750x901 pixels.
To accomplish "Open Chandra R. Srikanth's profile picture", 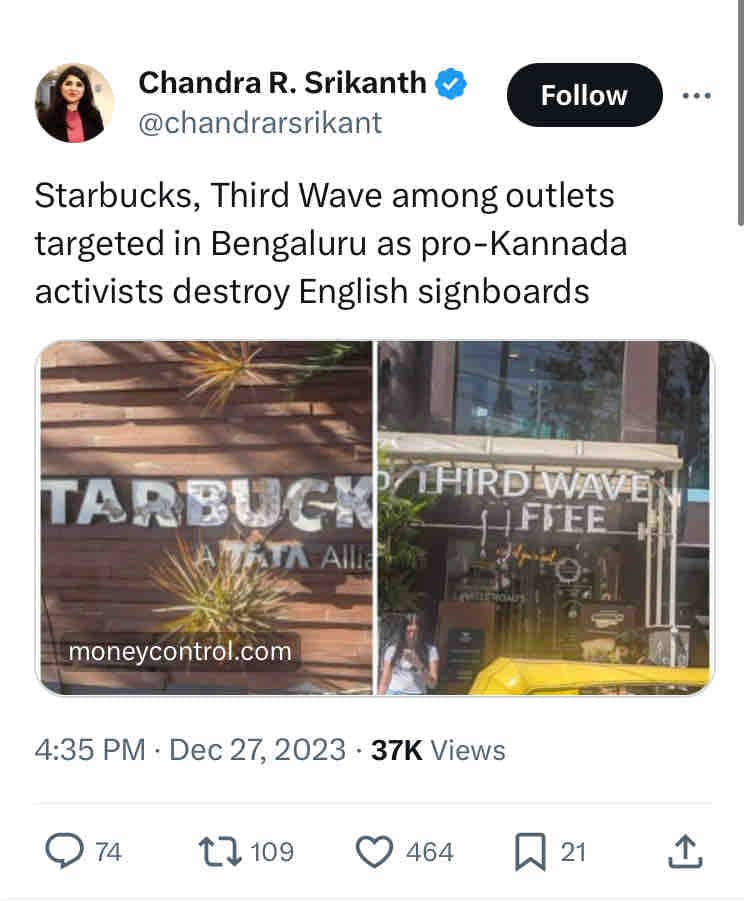I will point(74,103).
